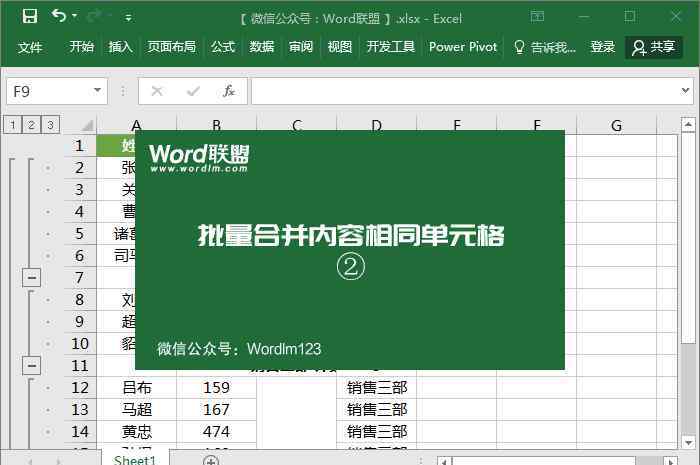Open the Sheet1 worksheet tab
The width and height of the screenshot is (700, 465).
(x=135, y=459)
